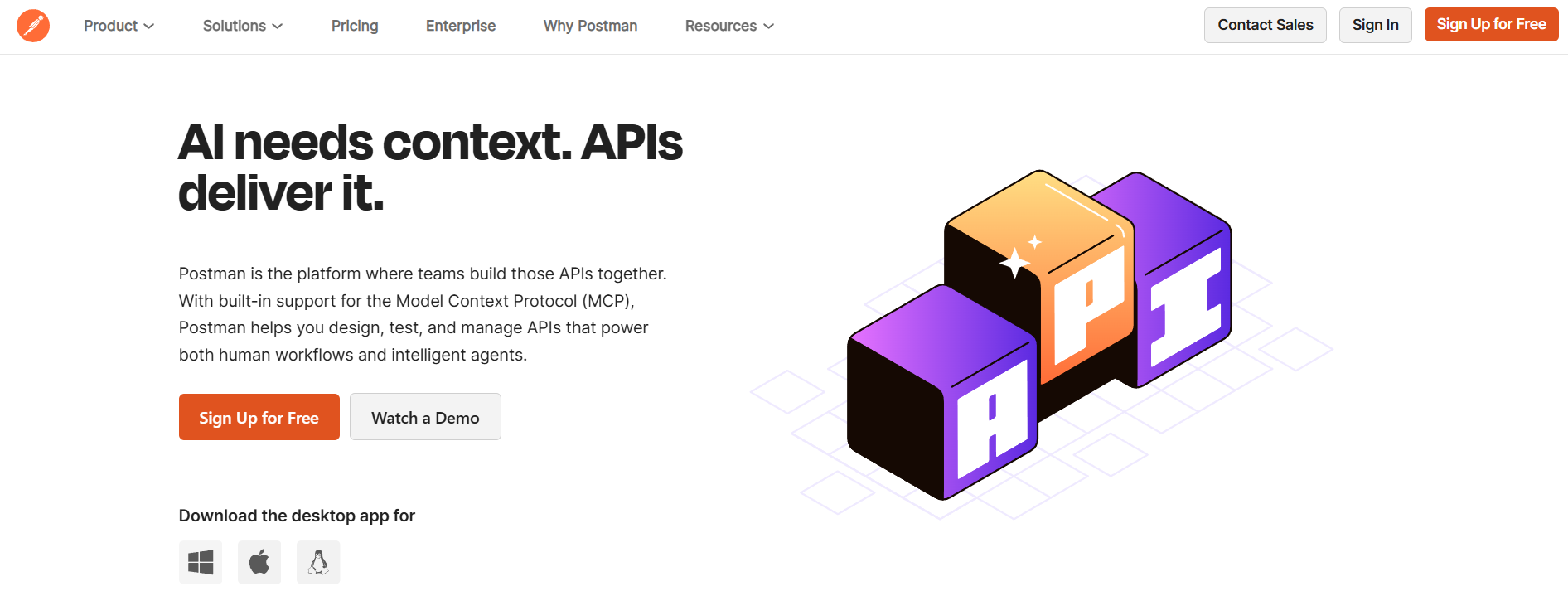Viewport: 1568px width, 601px height.
Task: Download the Windows desktop app
Action: (201, 562)
